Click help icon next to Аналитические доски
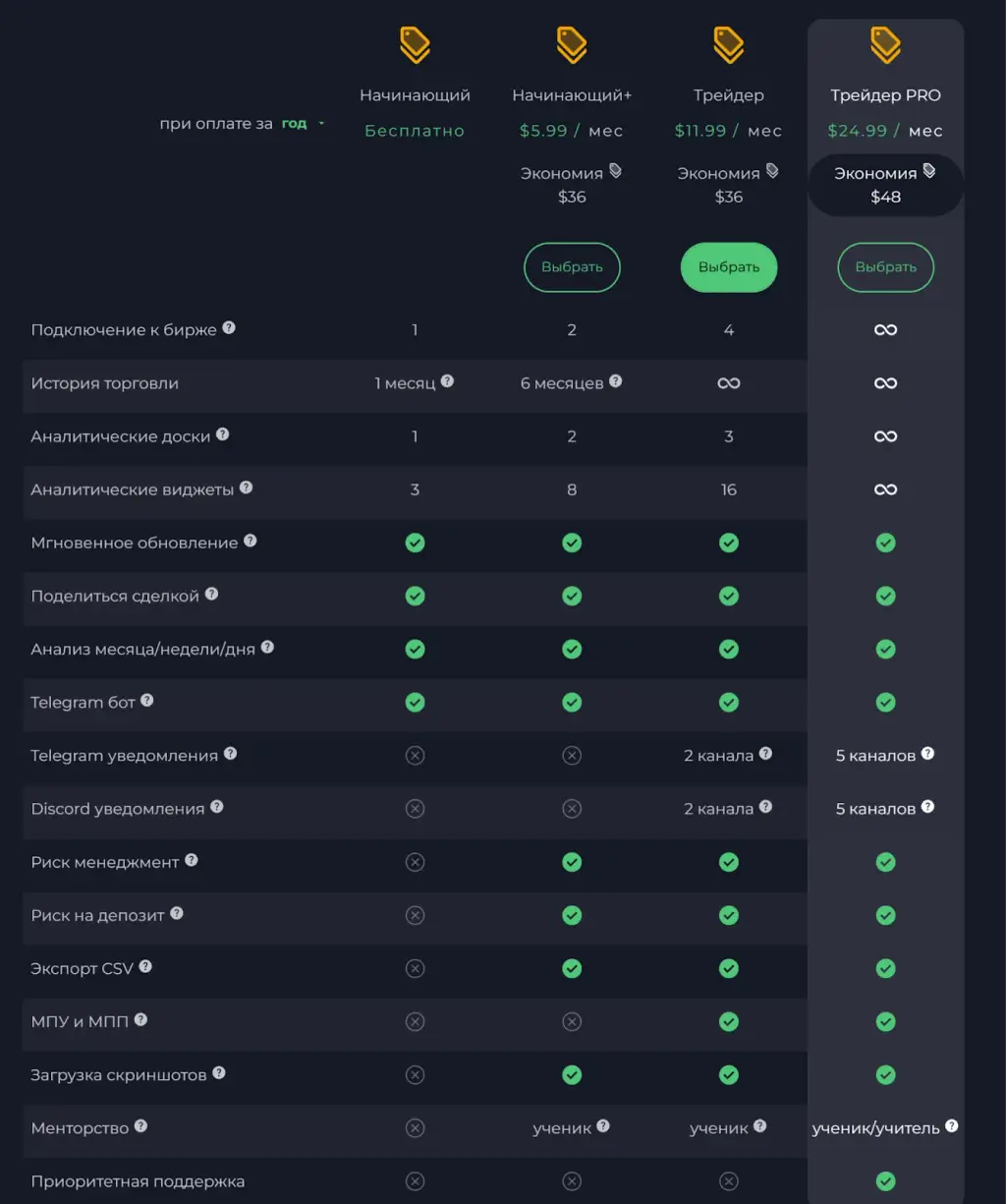The width and height of the screenshot is (1006, 1204). 223,434
